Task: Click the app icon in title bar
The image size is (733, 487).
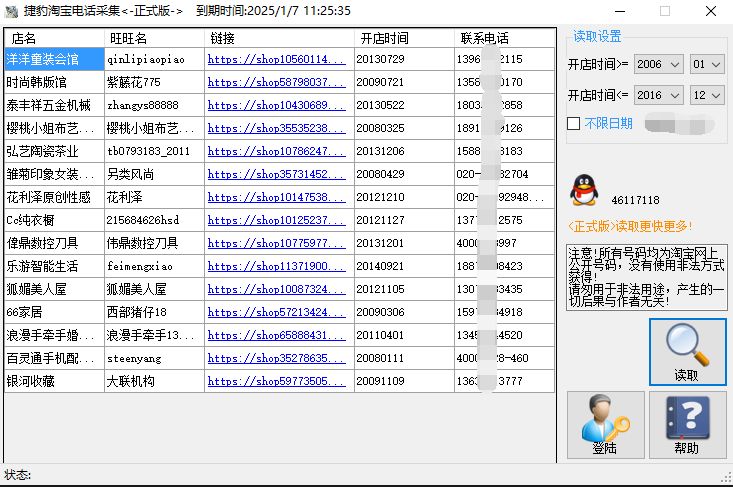Action: [12, 11]
